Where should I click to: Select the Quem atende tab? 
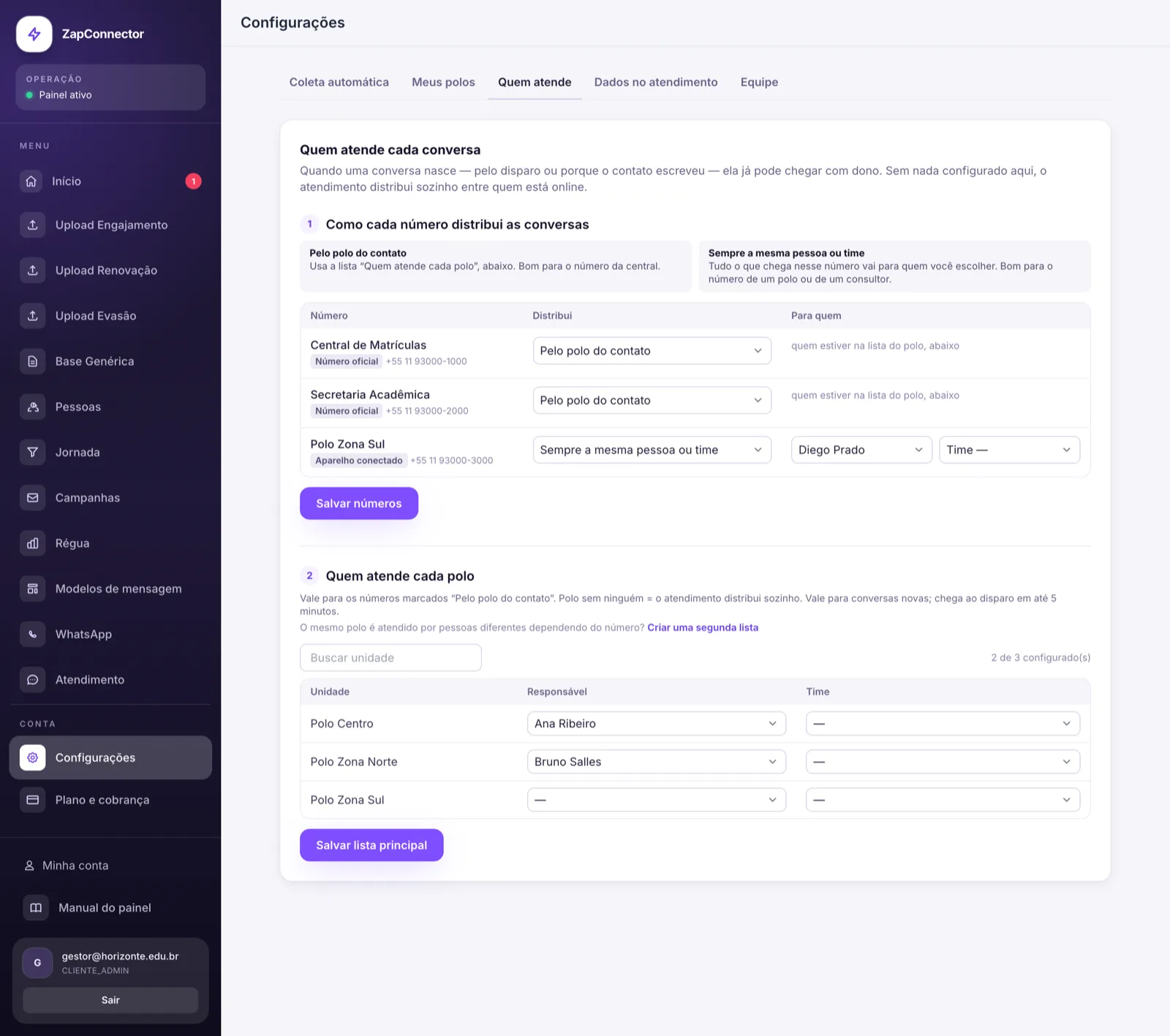coord(535,82)
